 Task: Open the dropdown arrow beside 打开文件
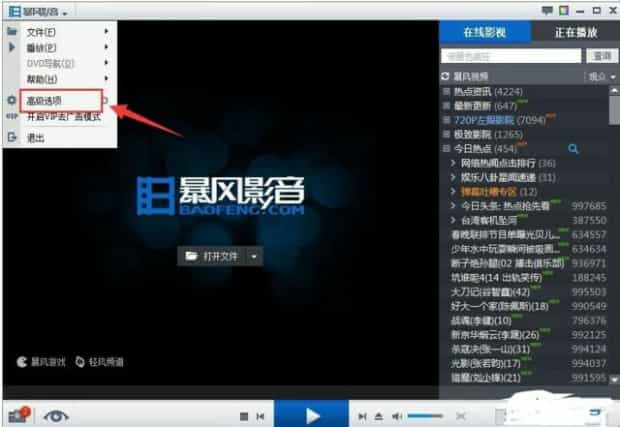pos(254,257)
